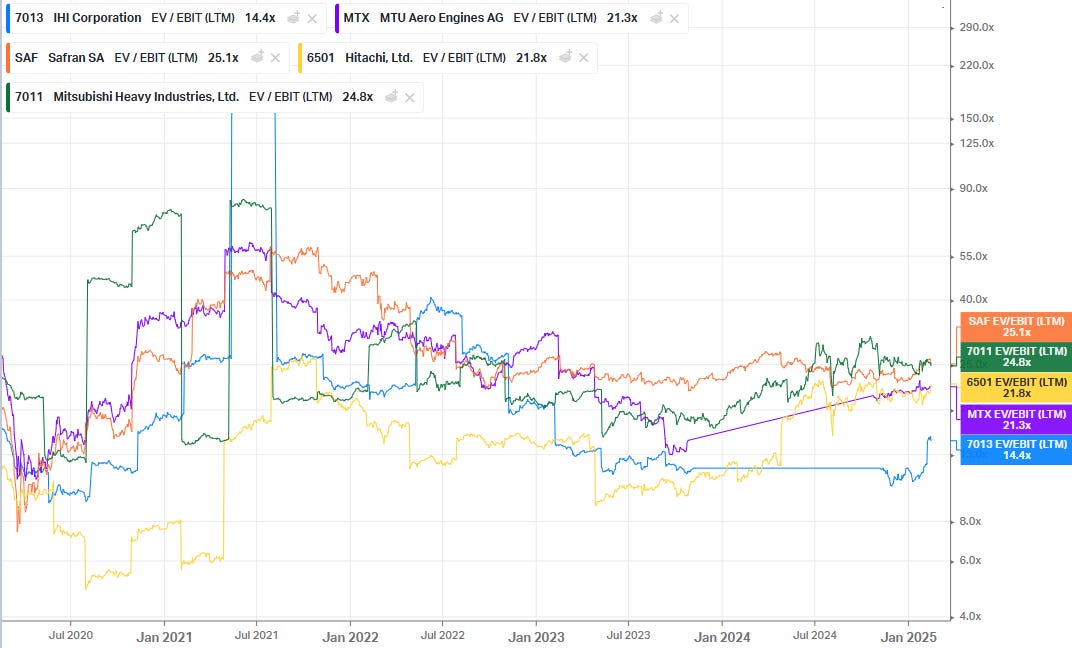Click the Jul 2022 date axis label
Screen dimensions: 1072x648
click(442, 635)
